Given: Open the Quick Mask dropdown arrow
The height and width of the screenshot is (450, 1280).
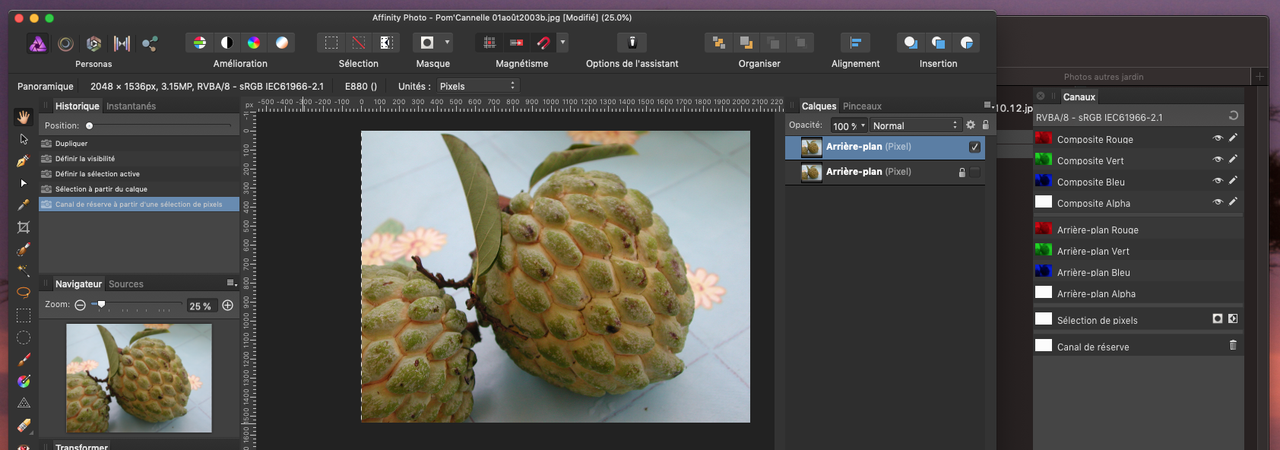Looking at the screenshot, I should [x=447, y=43].
